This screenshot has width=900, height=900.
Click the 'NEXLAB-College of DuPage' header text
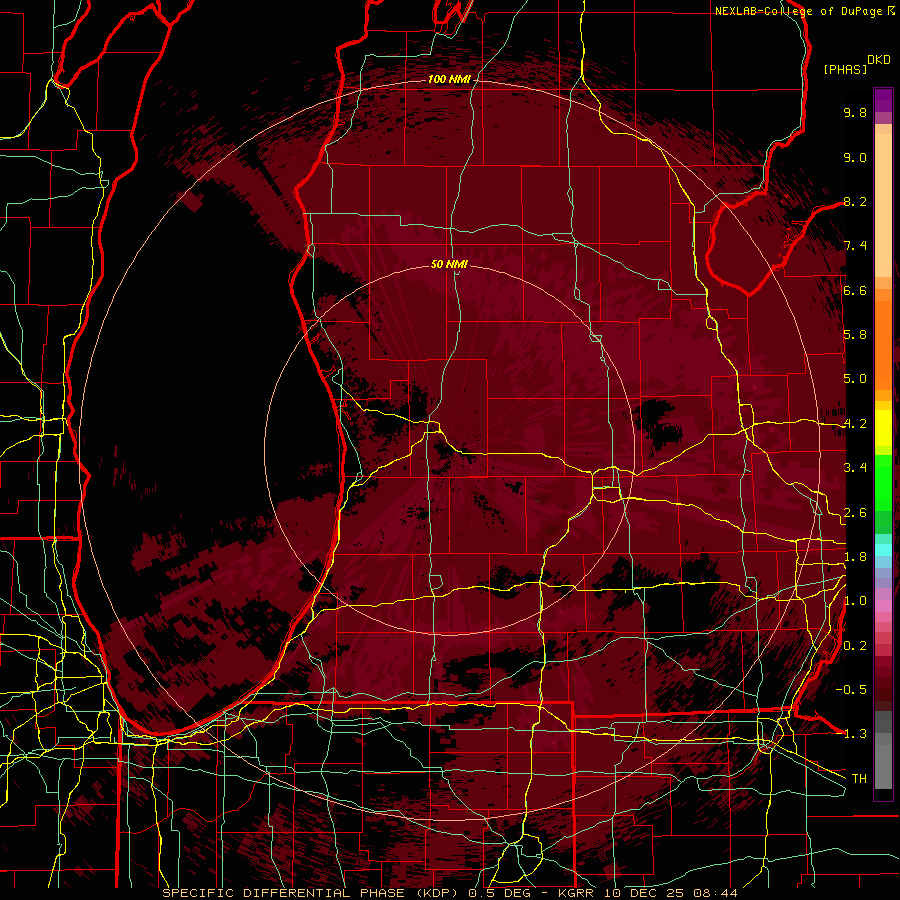[800, 11]
